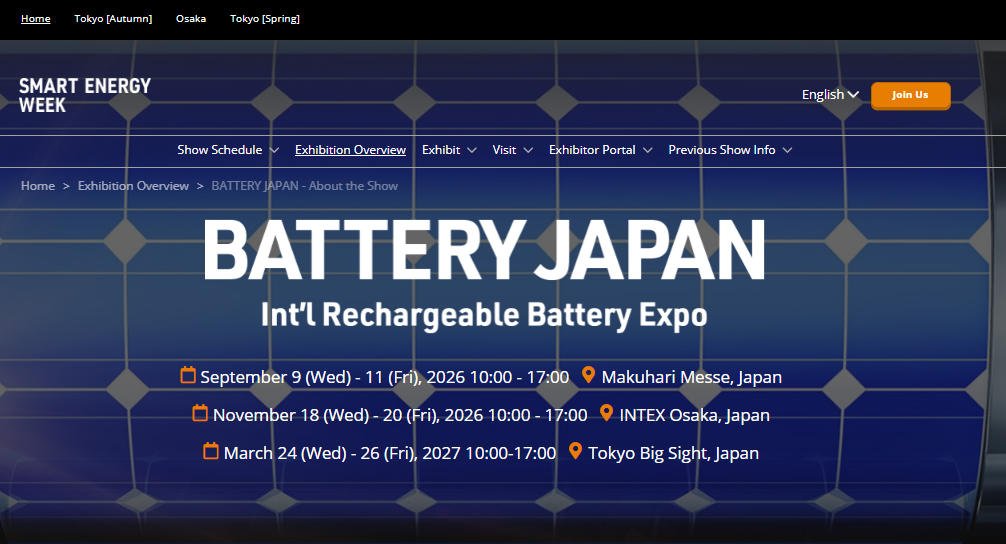Open the Smart Energy Week logo

85,96
